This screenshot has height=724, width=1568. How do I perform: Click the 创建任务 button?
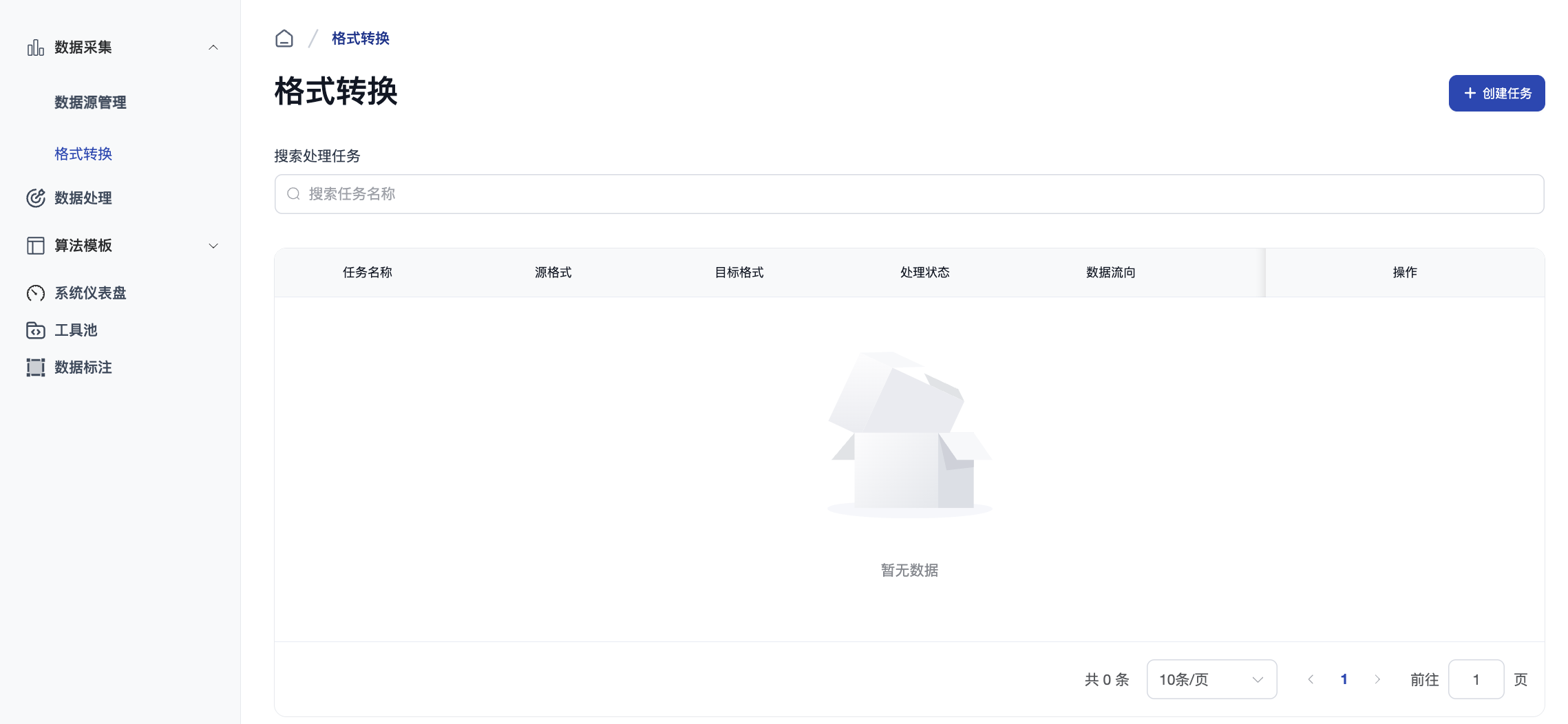(x=1496, y=94)
